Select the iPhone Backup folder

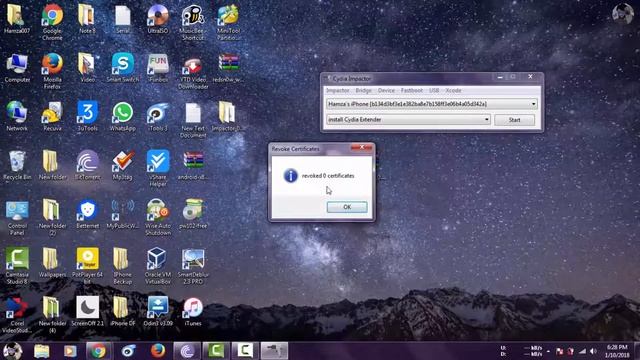122,266
